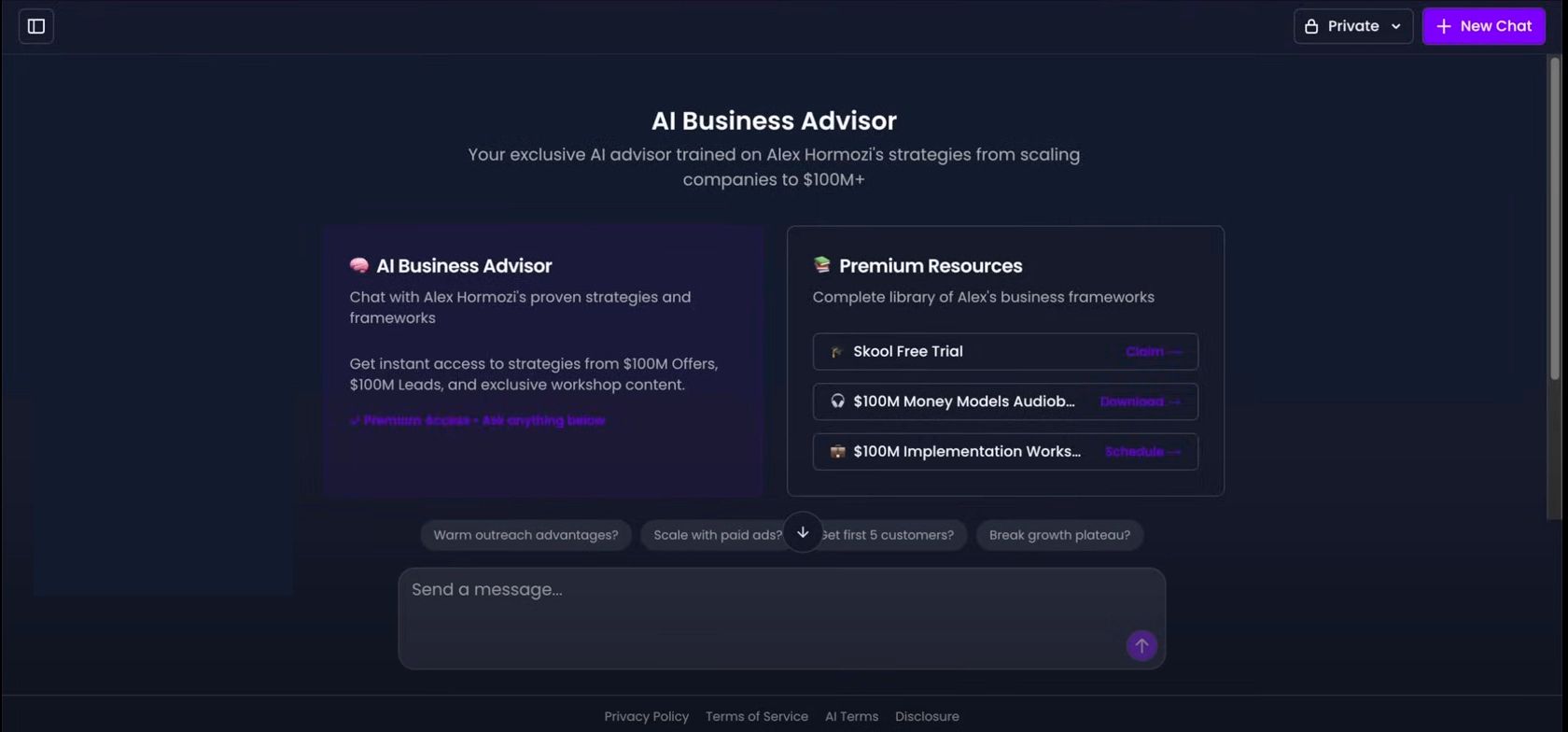Choose the 'Break growth plateau?' suggestion chip

click(x=1059, y=535)
